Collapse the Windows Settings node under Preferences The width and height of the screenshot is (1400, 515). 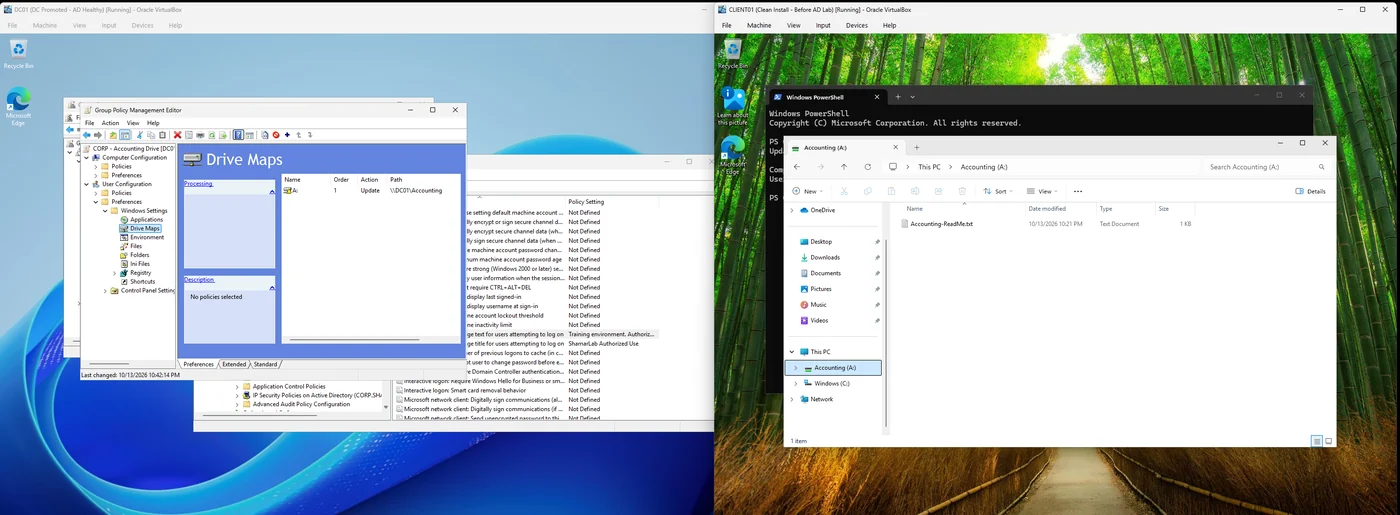[x=105, y=211]
